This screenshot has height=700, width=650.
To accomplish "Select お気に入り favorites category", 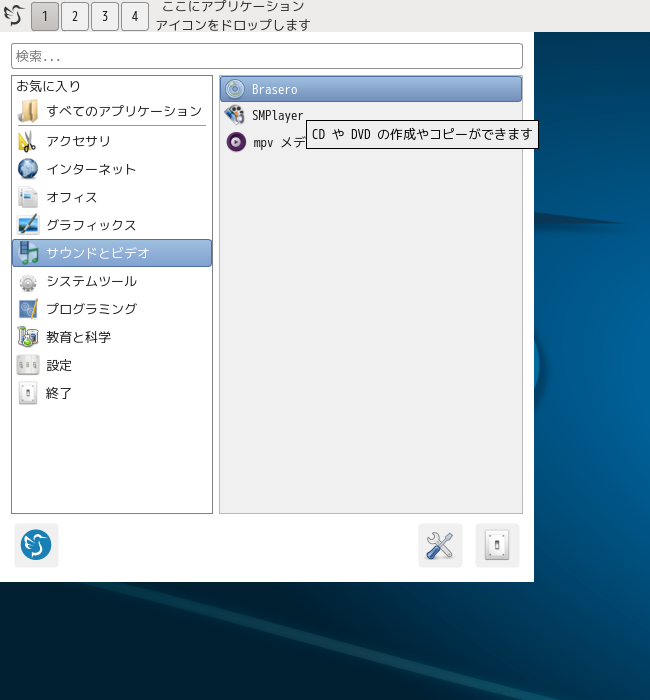I will click(48, 86).
